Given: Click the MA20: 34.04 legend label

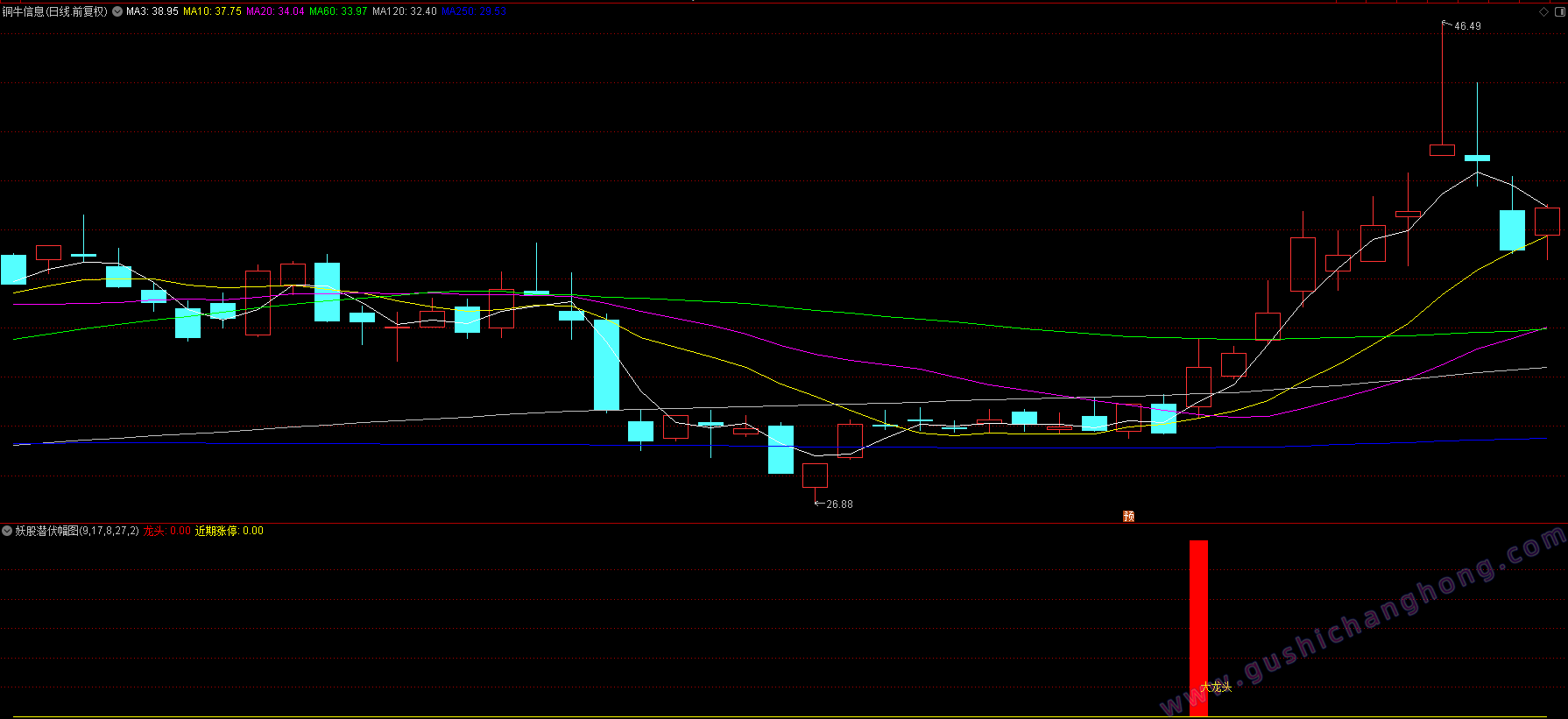Looking at the screenshot, I should point(275,11).
